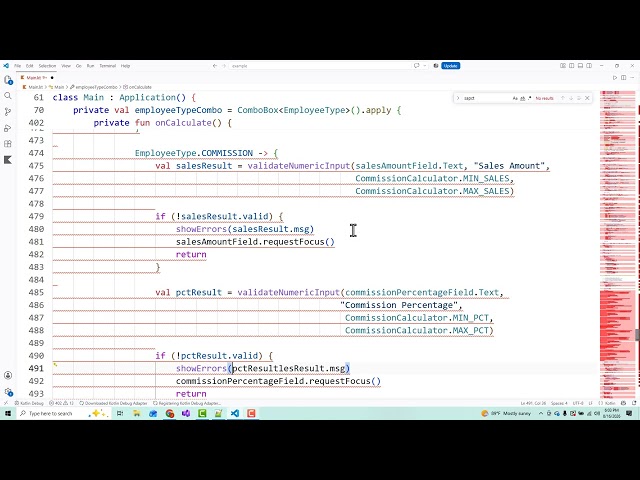
Task: Open the Go menu
Action: pos(79,66)
